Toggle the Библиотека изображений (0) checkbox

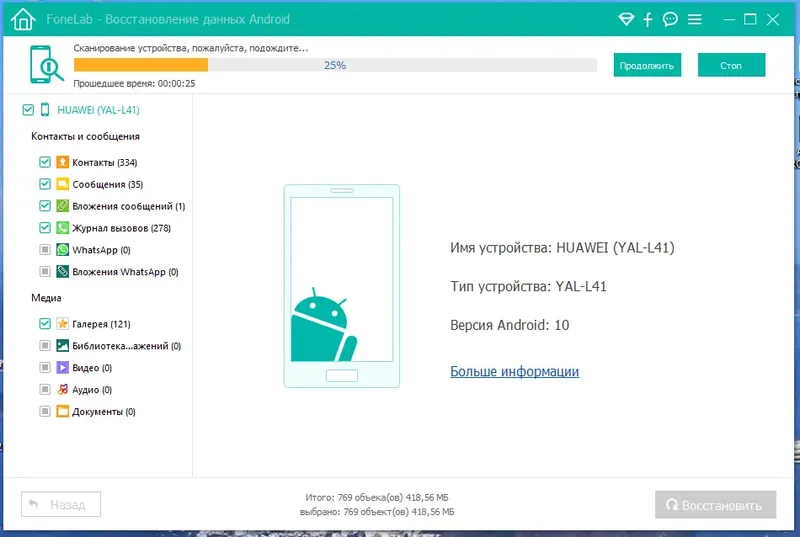click(x=45, y=346)
